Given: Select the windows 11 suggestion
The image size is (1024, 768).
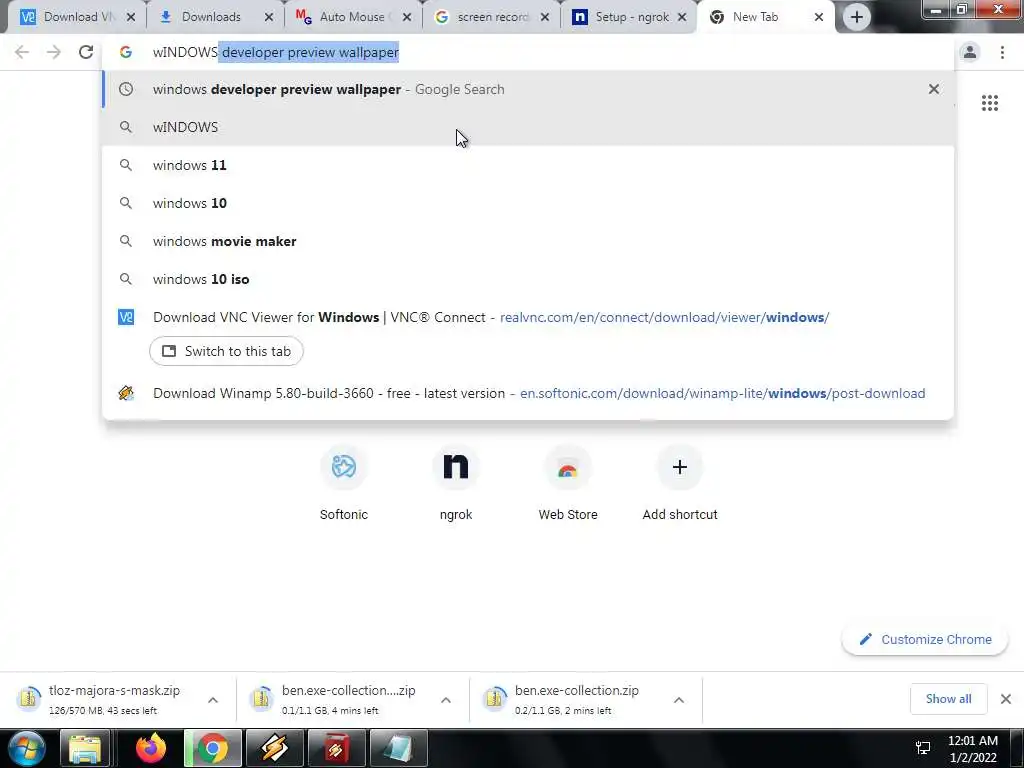Looking at the screenshot, I should (529, 165).
